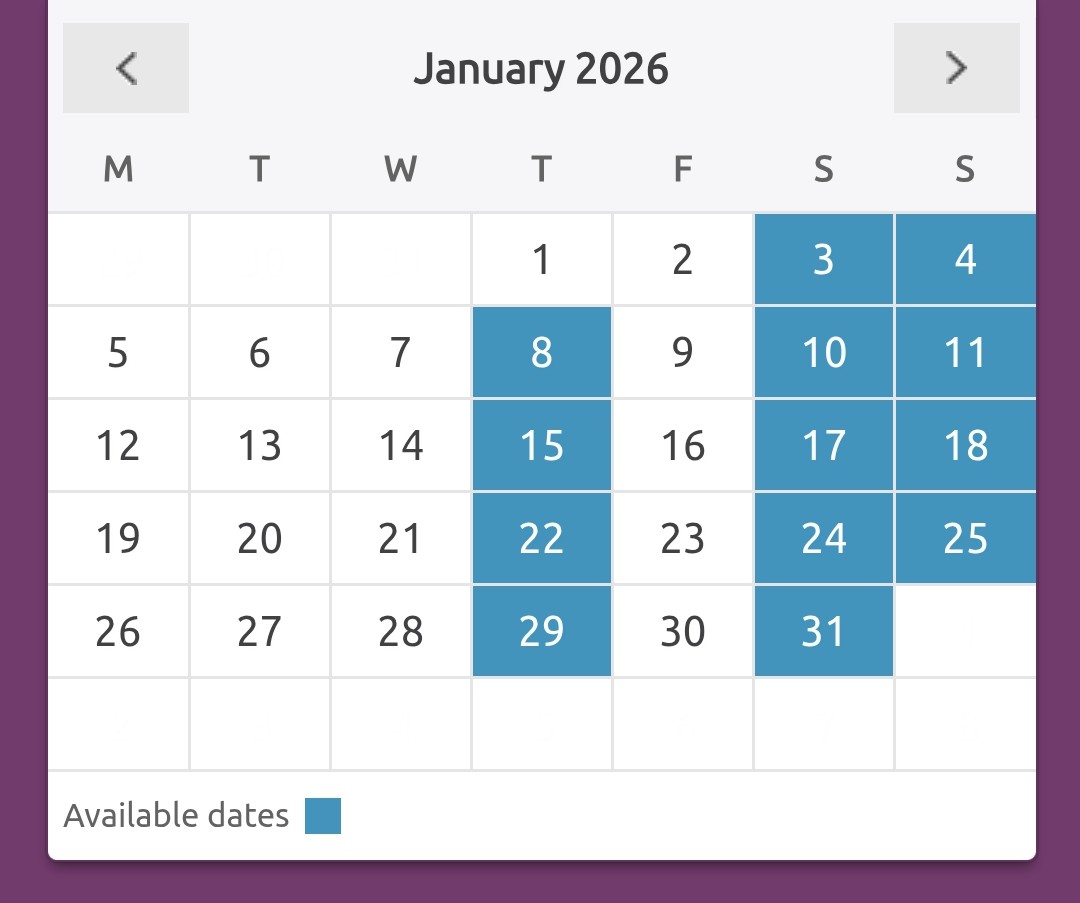
Task: Click unavailable date January 16
Action: (x=683, y=446)
